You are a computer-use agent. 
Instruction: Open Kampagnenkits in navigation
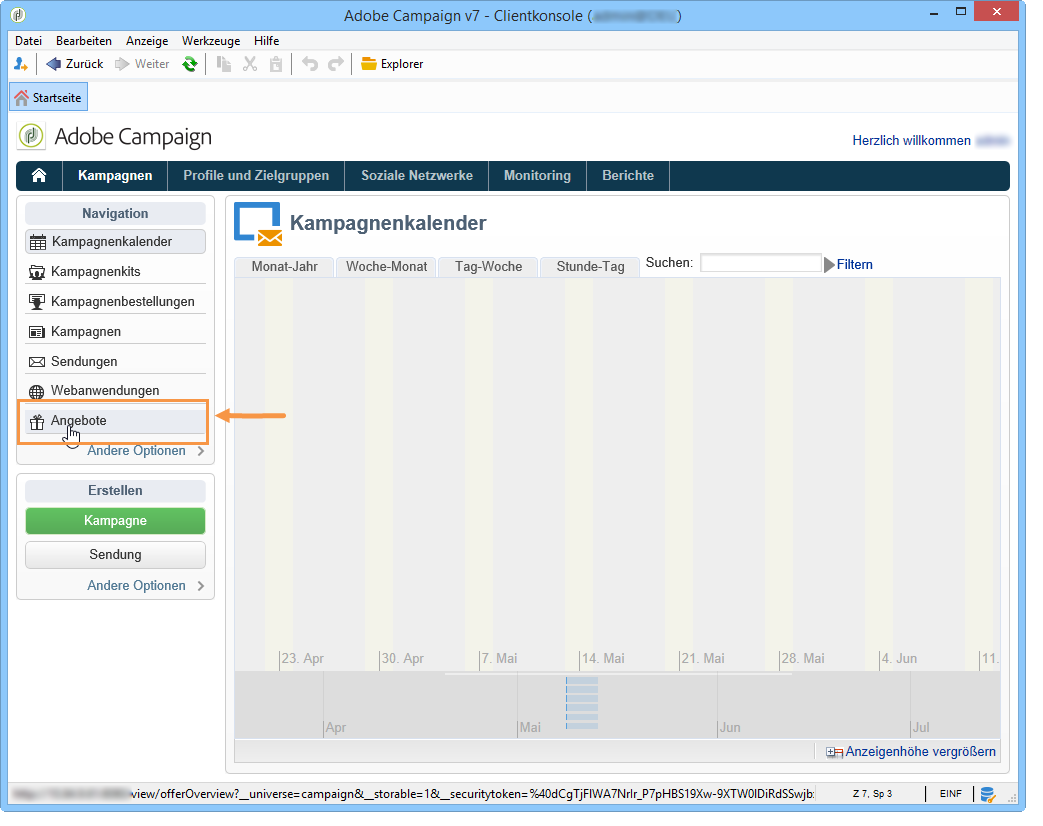(x=115, y=271)
